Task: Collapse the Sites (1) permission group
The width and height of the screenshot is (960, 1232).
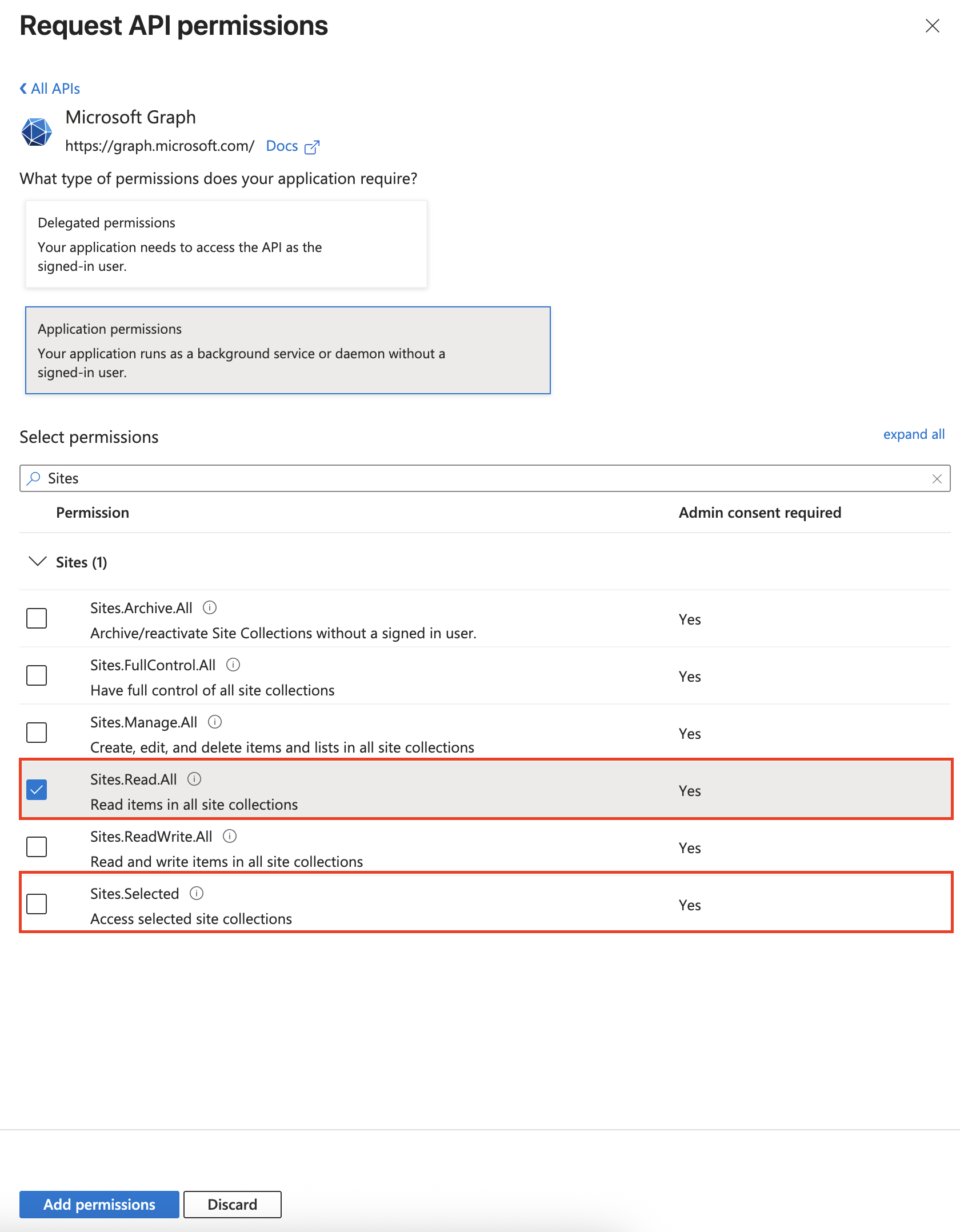Action: coord(37,562)
